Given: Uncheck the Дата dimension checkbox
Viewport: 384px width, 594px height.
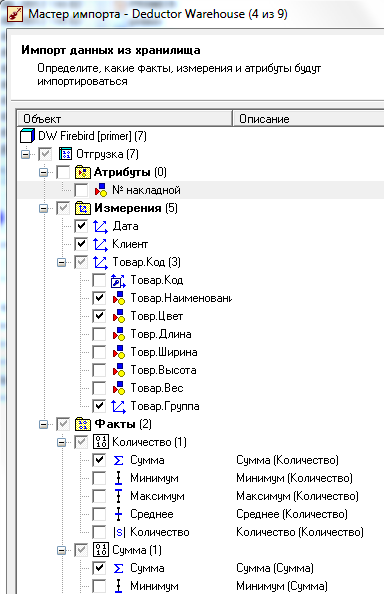Looking at the screenshot, I should [81, 226].
